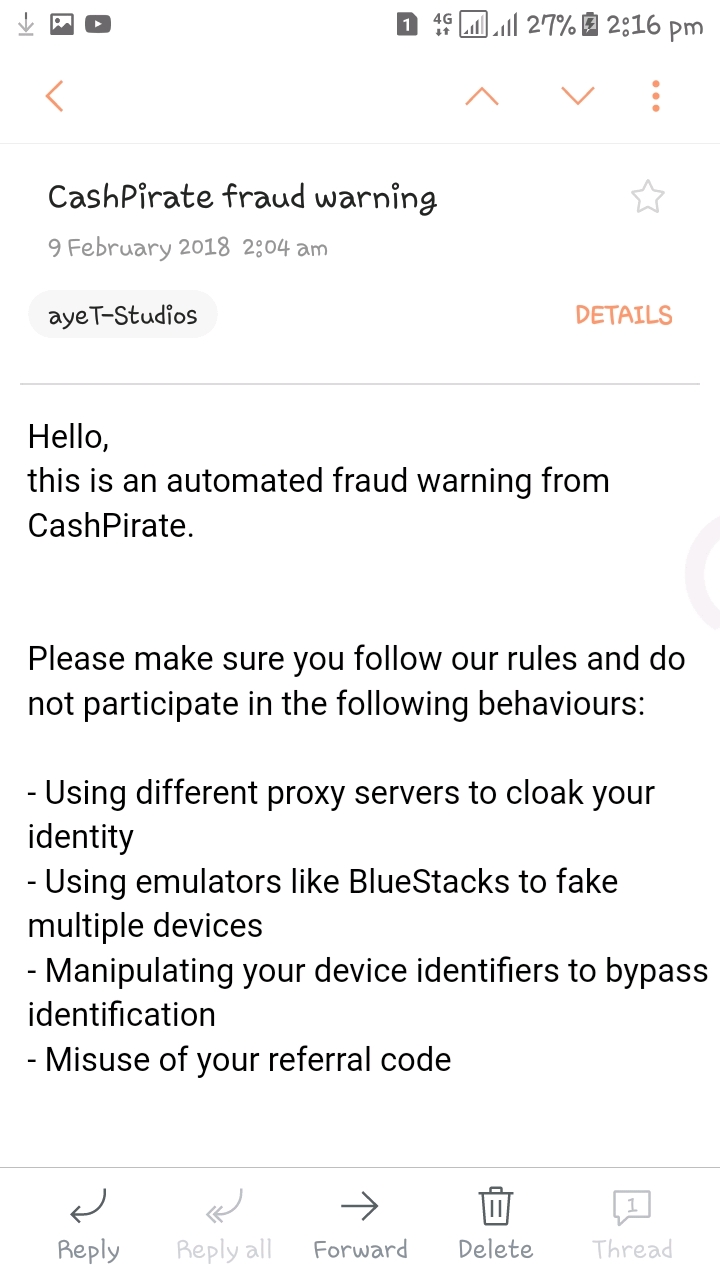Reply to this email
The height and width of the screenshot is (1280, 720).
pyautogui.click(x=89, y=1225)
